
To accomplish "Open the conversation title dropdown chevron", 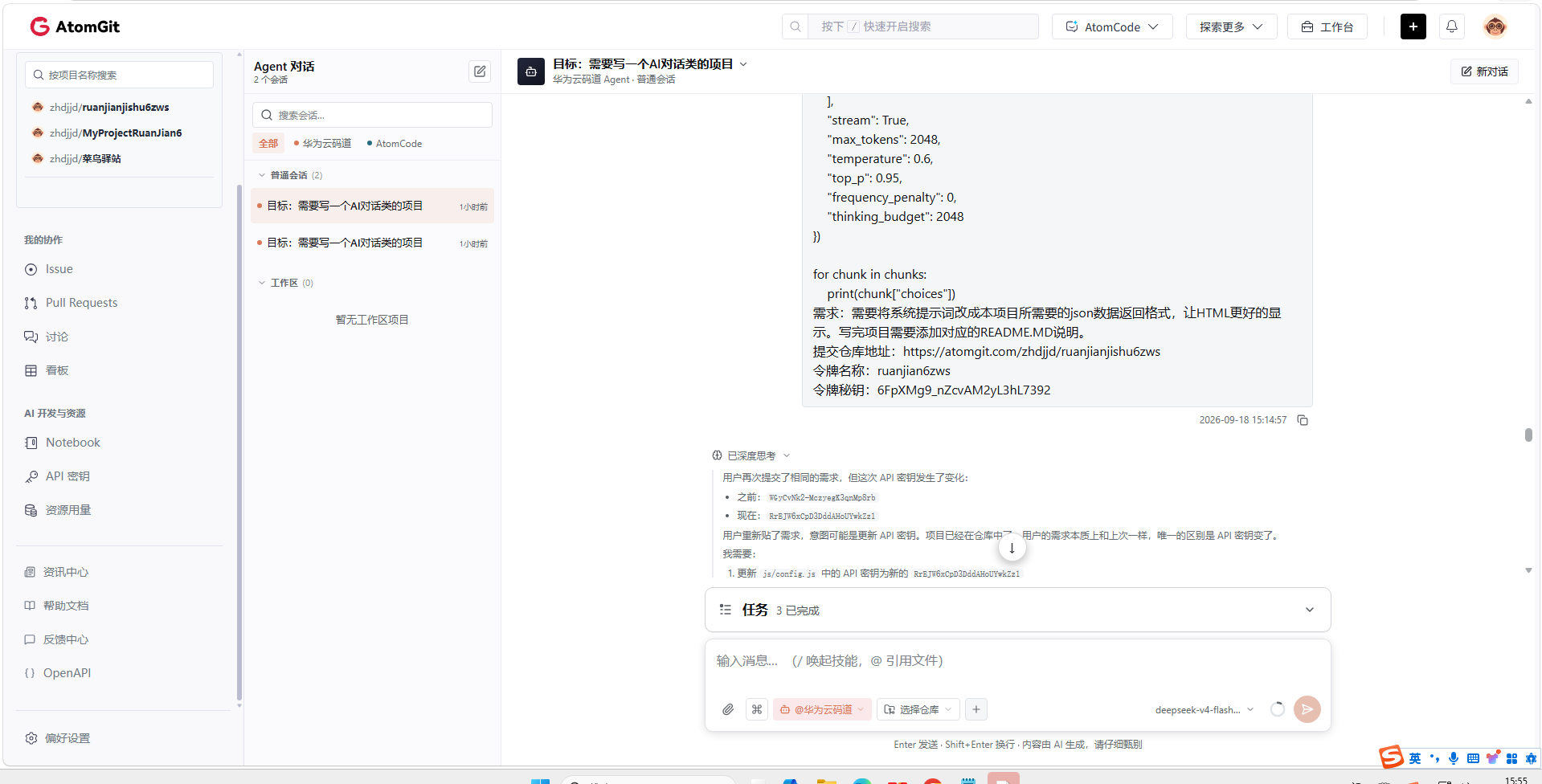I will tap(743, 64).
